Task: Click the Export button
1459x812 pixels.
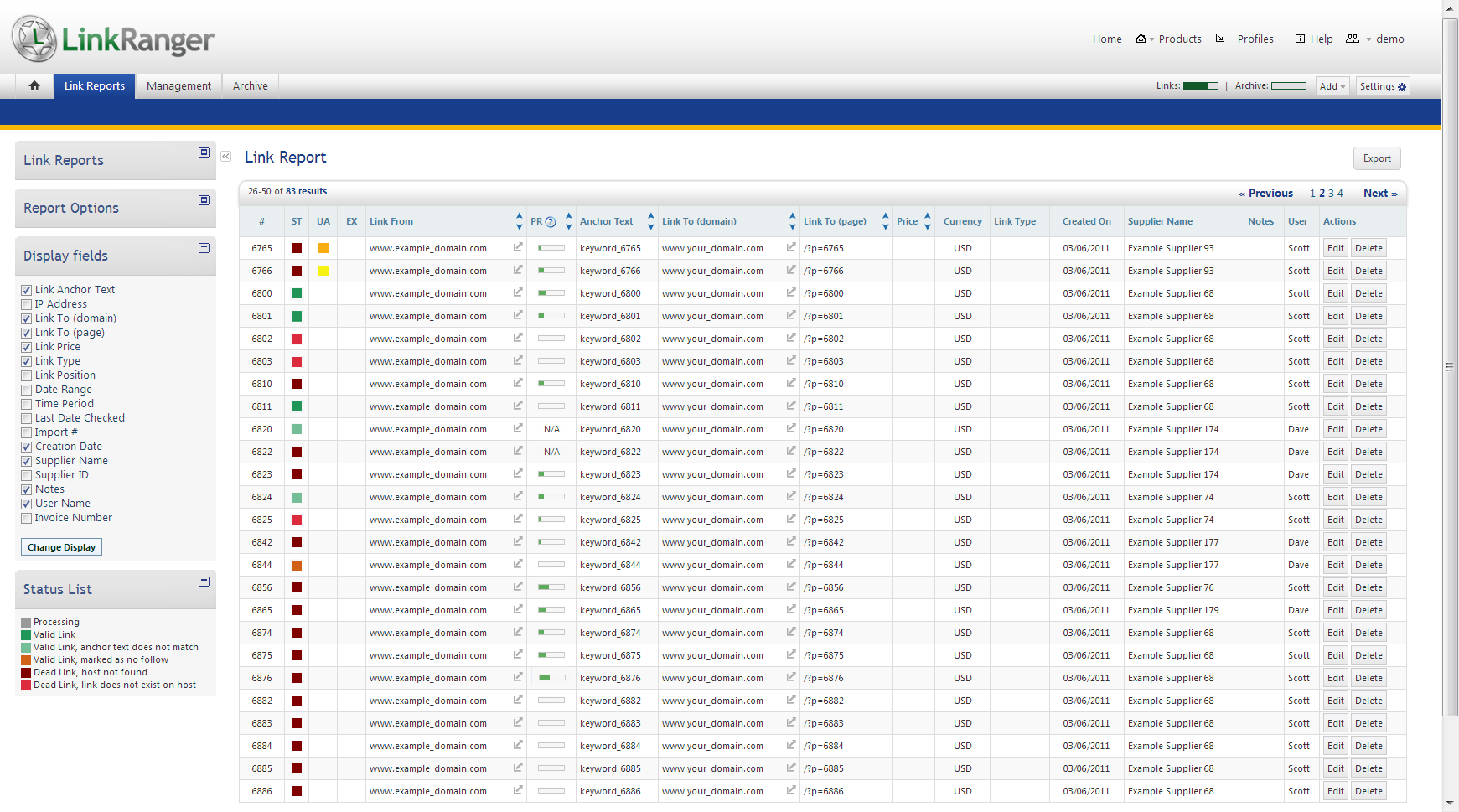Action: [x=1376, y=158]
